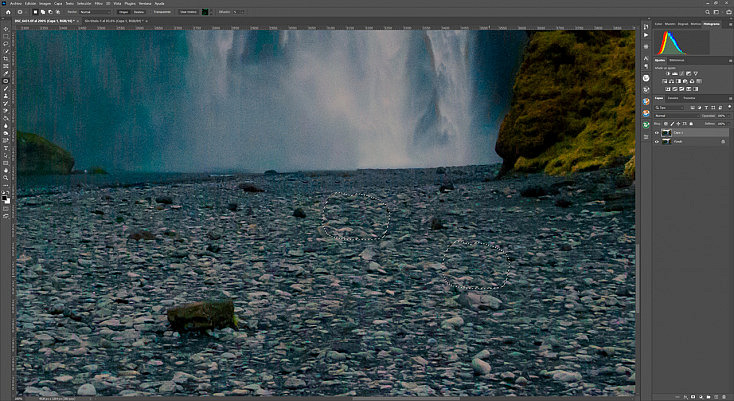This screenshot has height=401, width=734.
Task: Toggle filter for pixel layers
Action: point(692,108)
